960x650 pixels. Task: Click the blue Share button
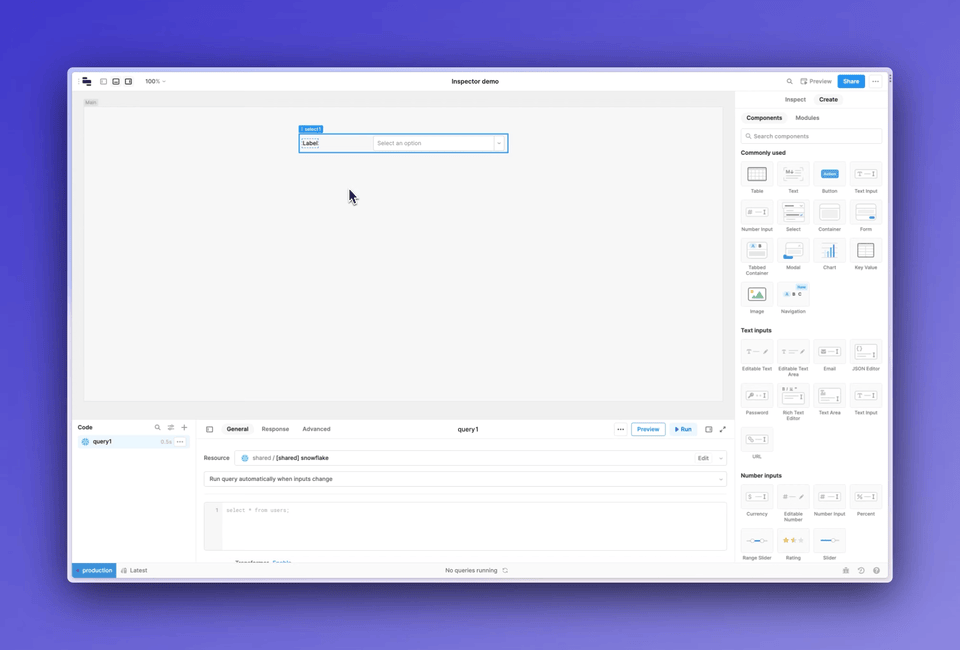point(851,81)
